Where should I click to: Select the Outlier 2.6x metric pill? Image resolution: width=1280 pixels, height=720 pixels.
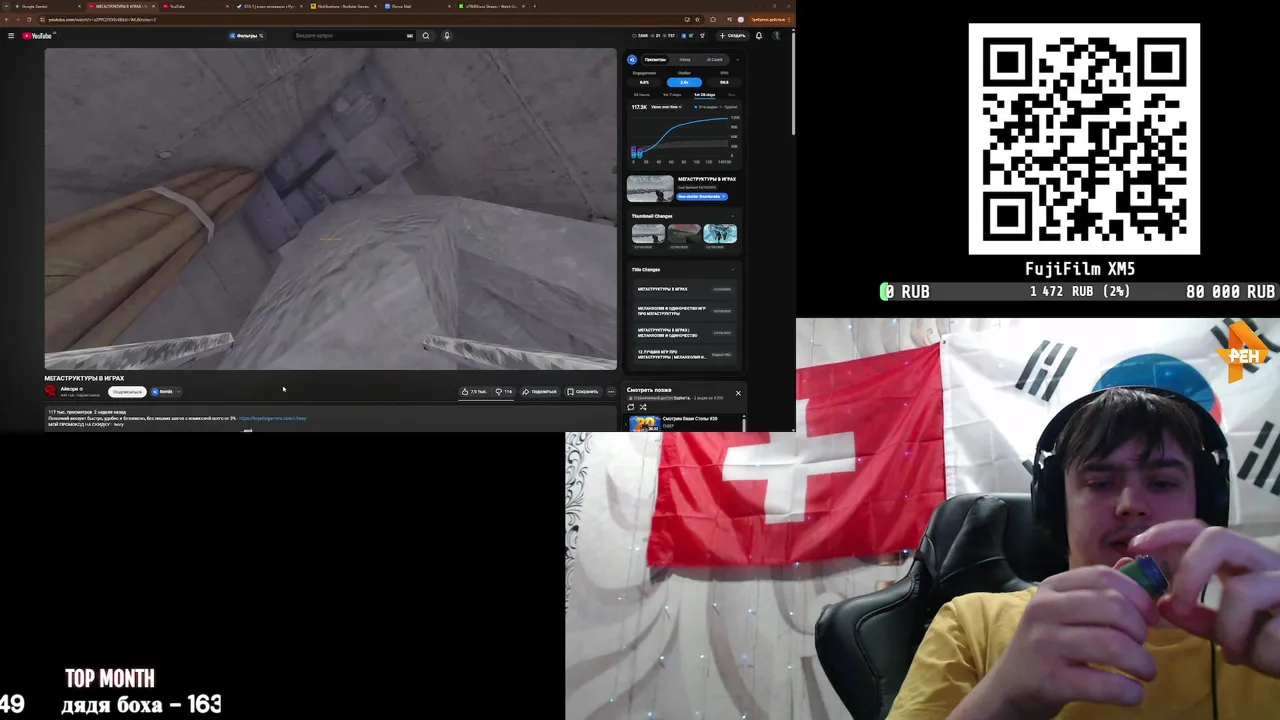(684, 82)
